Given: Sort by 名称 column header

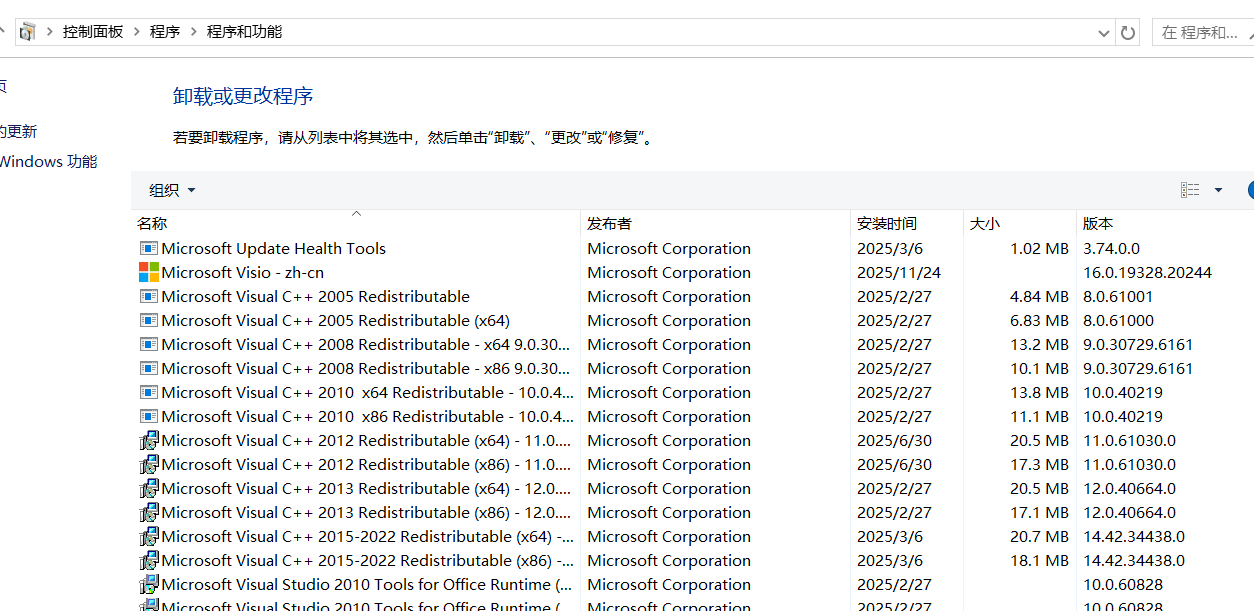Looking at the screenshot, I should click(x=355, y=223).
